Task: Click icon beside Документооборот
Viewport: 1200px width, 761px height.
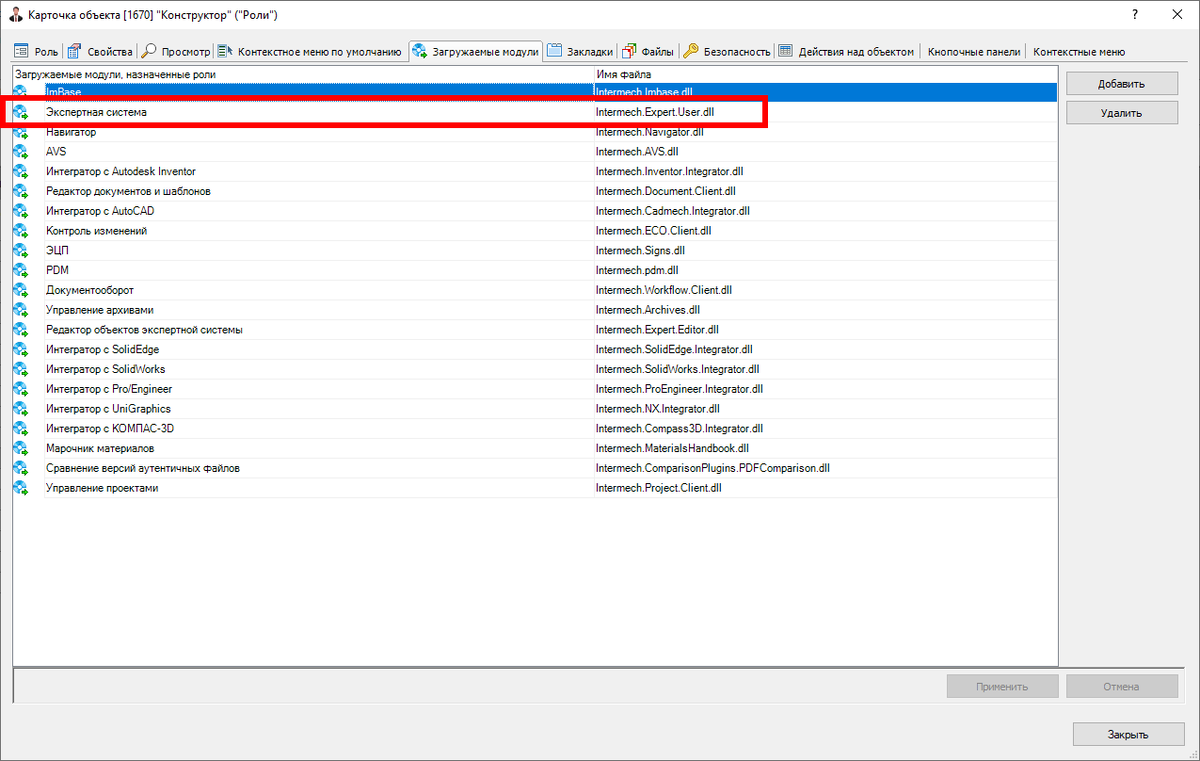Action: pos(21,290)
